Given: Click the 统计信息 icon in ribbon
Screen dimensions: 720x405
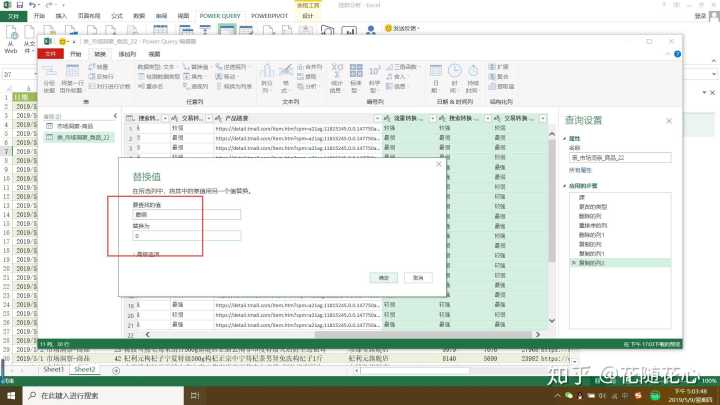Looking at the screenshot, I should click(x=337, y=82).
